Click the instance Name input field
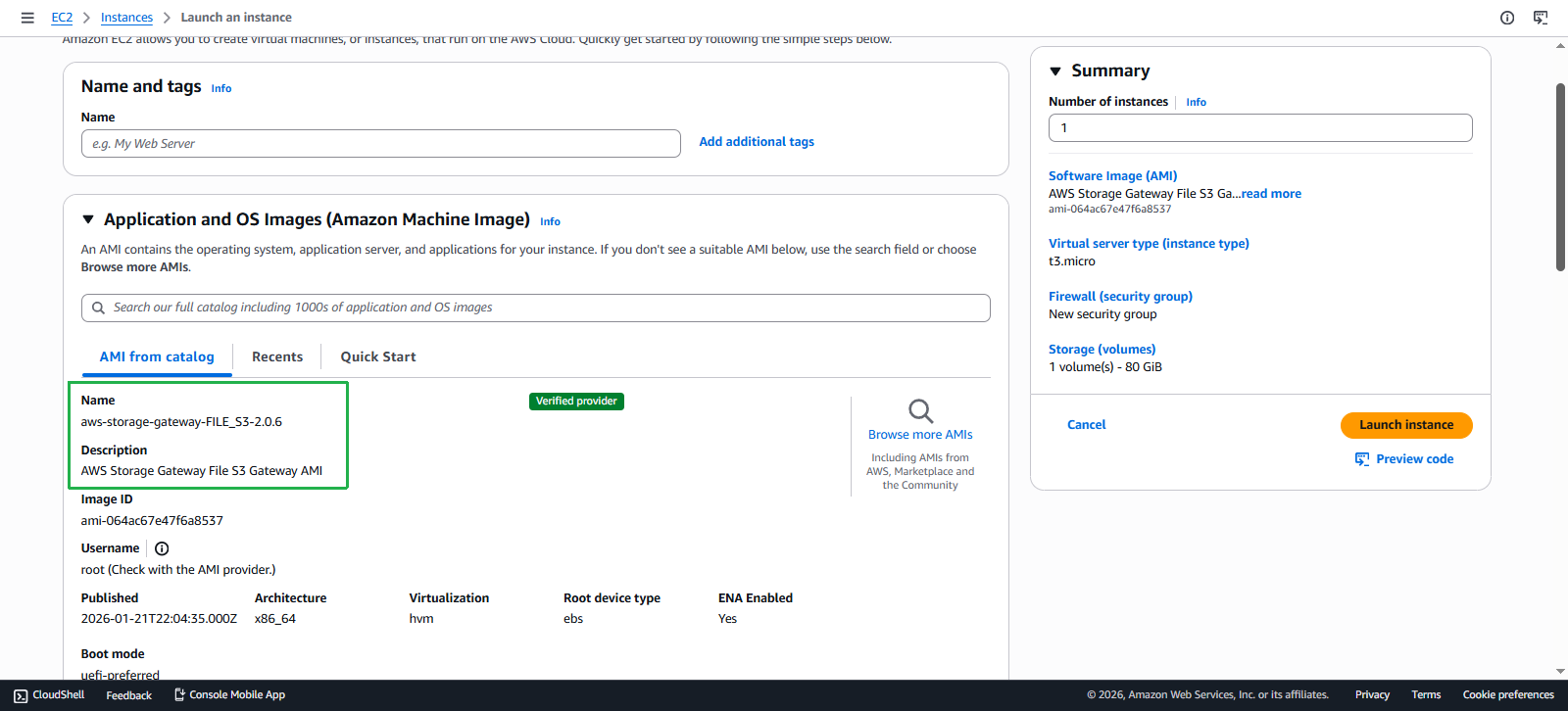Screen dimensions: 1568x711 [x=381, y=144]
